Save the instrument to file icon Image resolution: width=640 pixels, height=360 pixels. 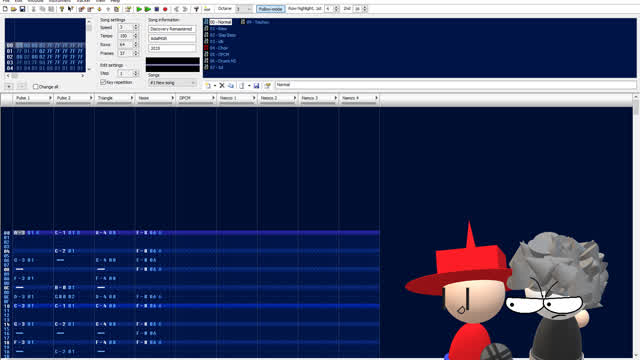click(256, 85)
